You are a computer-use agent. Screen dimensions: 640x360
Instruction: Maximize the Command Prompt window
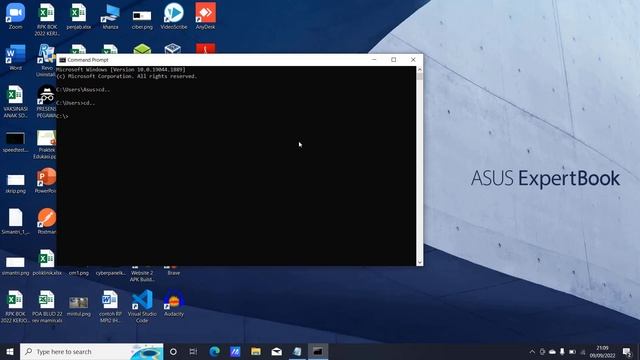pos(393,60)
